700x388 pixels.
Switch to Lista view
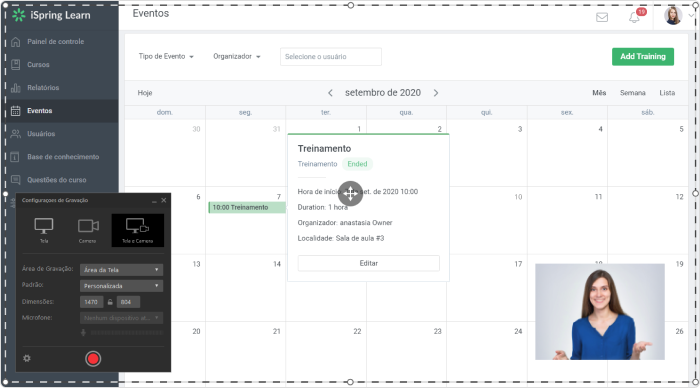667,93
